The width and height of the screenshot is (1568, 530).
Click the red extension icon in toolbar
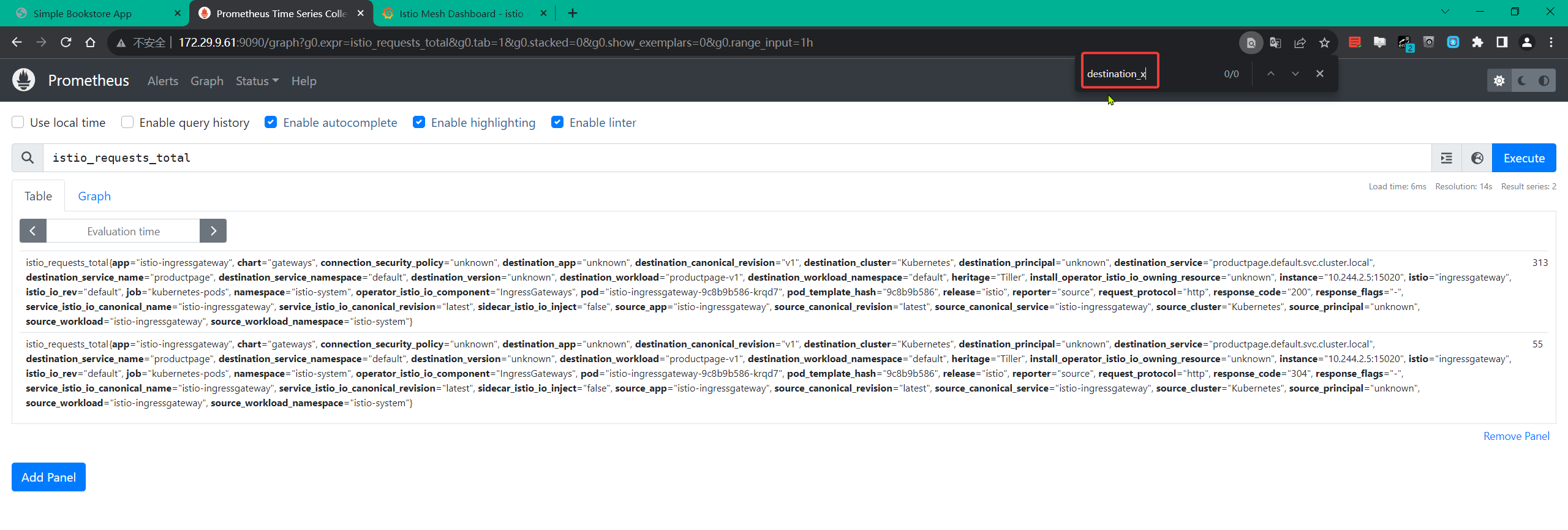pos(1355,42)
